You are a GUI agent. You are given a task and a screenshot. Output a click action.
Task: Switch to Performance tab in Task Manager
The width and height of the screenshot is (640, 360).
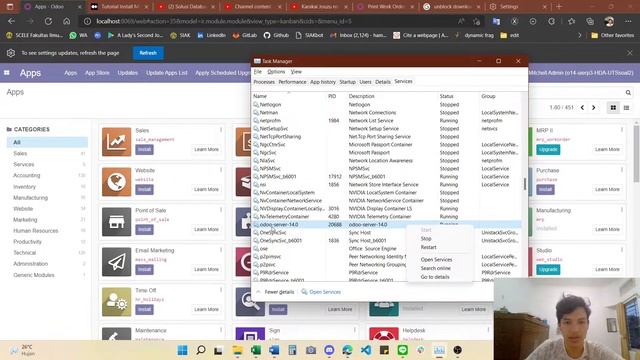pyautogui.click(x=292, y=82)
